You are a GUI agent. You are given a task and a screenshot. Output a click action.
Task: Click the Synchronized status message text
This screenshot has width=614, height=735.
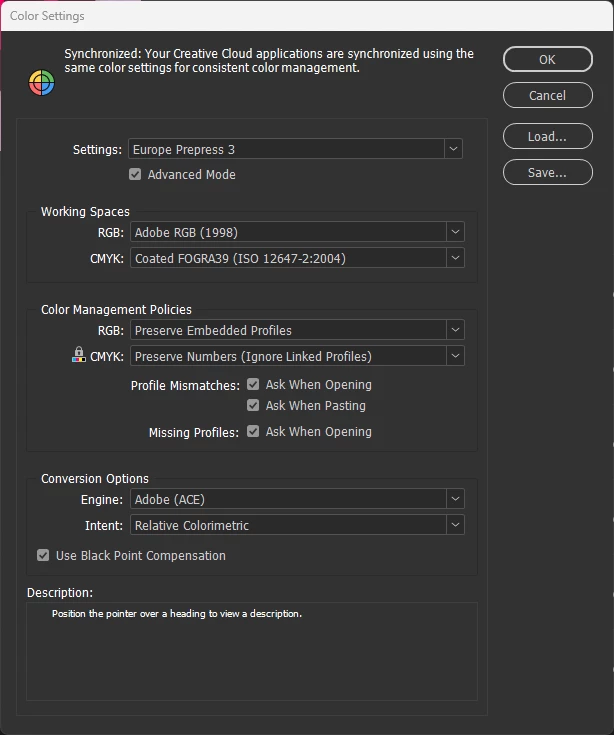pos(269,60)
